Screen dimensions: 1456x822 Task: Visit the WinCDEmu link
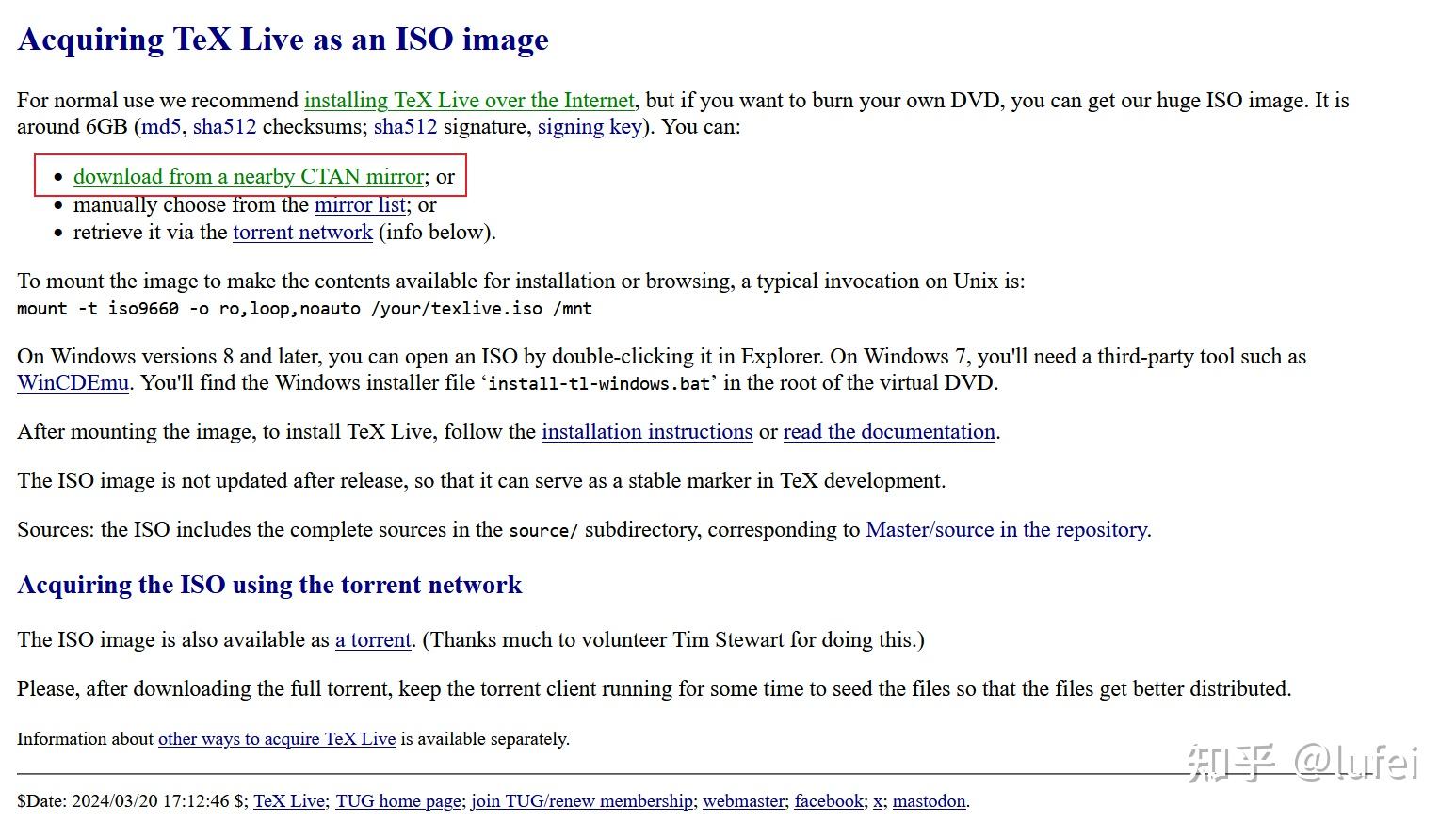coord(73,383)
